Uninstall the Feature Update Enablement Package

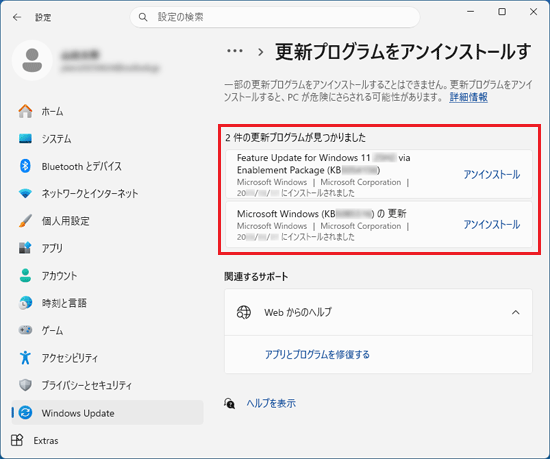(491, 174)
